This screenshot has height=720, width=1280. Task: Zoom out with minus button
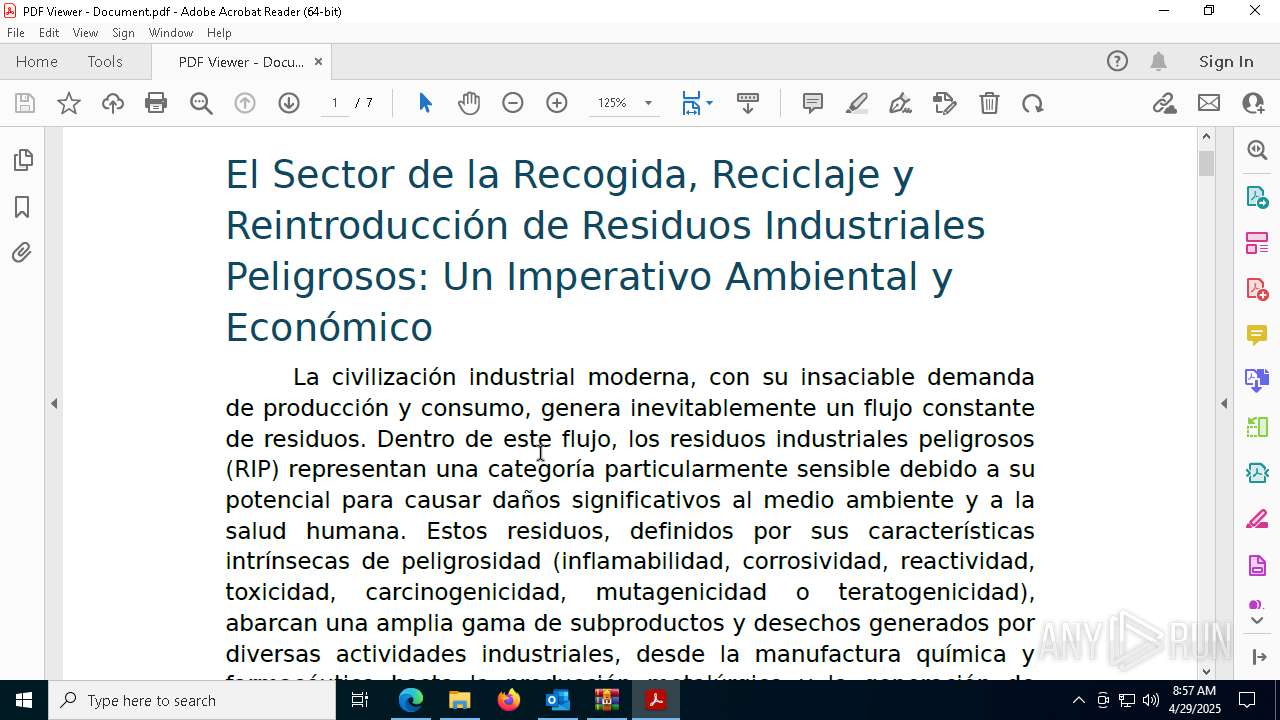click(513, 103)
